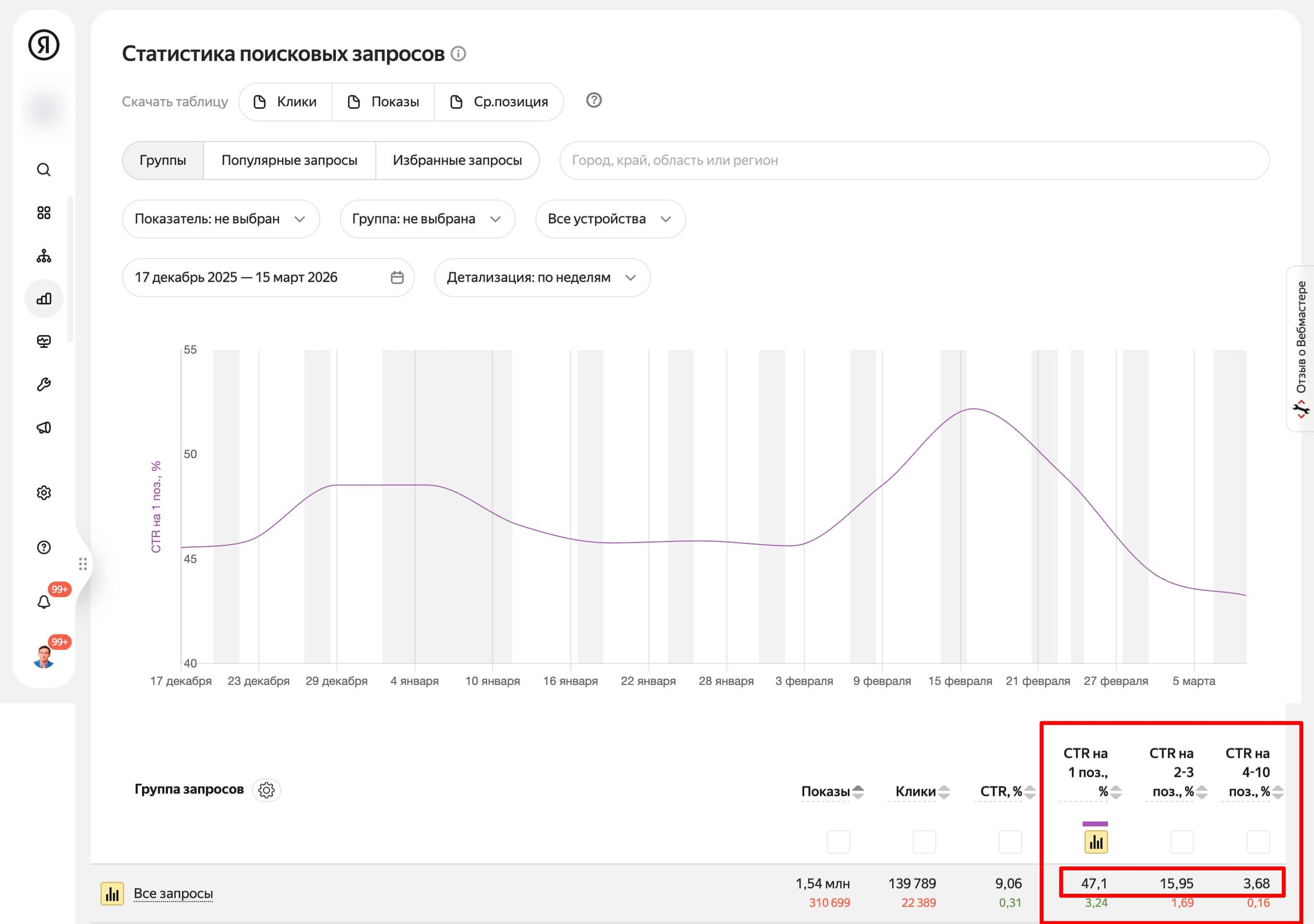This screenshot has width=1314, height=924.
Task: Download the Клики table
Action: [285, 102]
